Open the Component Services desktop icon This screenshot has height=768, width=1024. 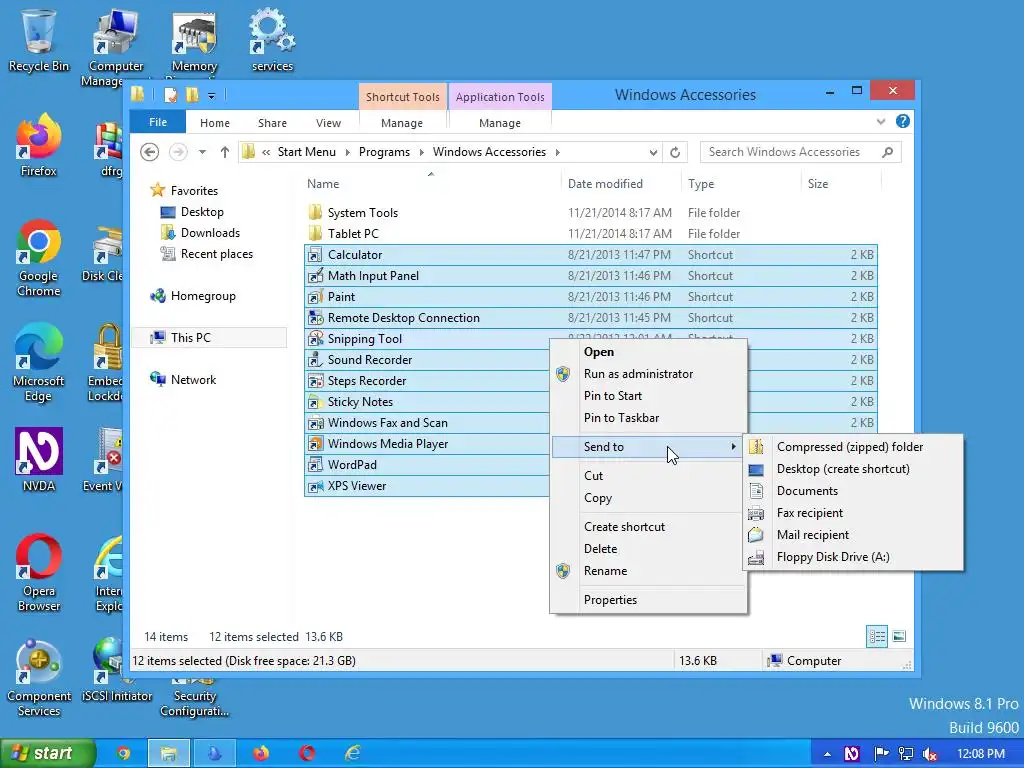[39, 678]
